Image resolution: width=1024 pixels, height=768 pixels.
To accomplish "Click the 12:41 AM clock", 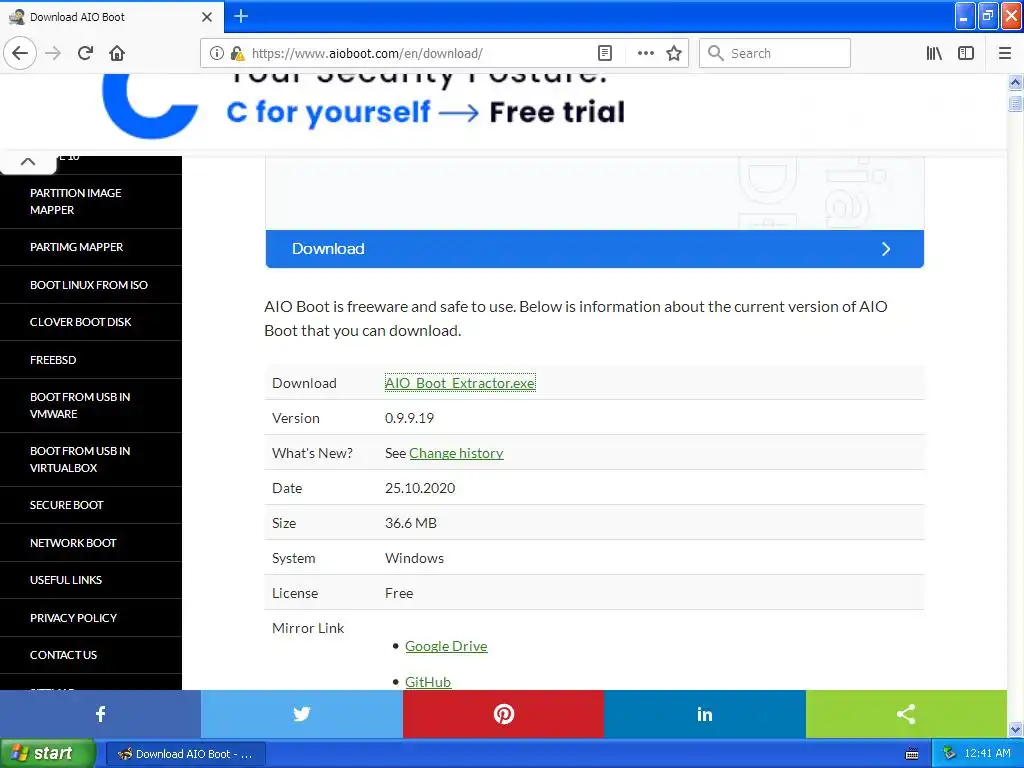I will [x=987, y=754].
